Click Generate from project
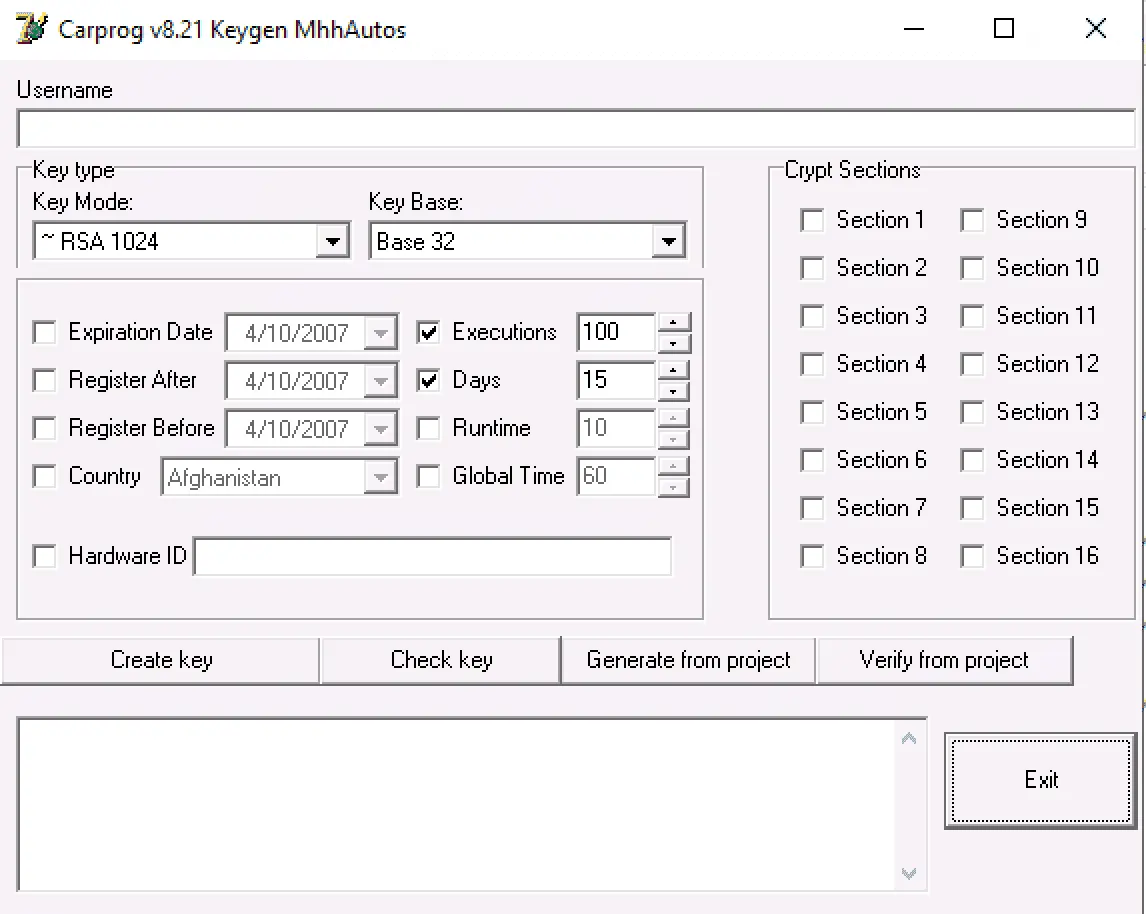This screenshot has width=1146, height=914. [688, 660]
